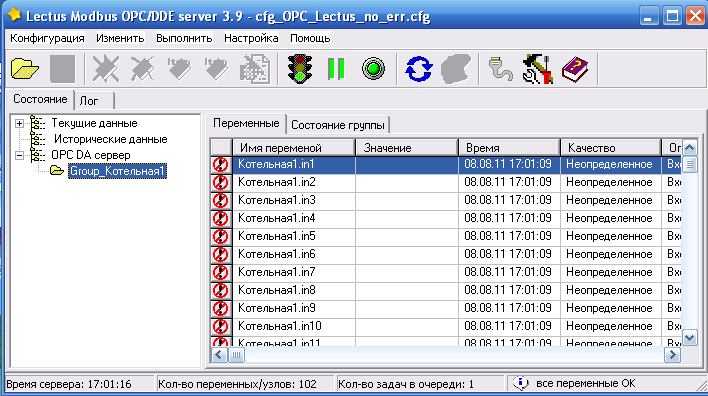
Task: Open the Помощь menu
Action: [310, 38]
